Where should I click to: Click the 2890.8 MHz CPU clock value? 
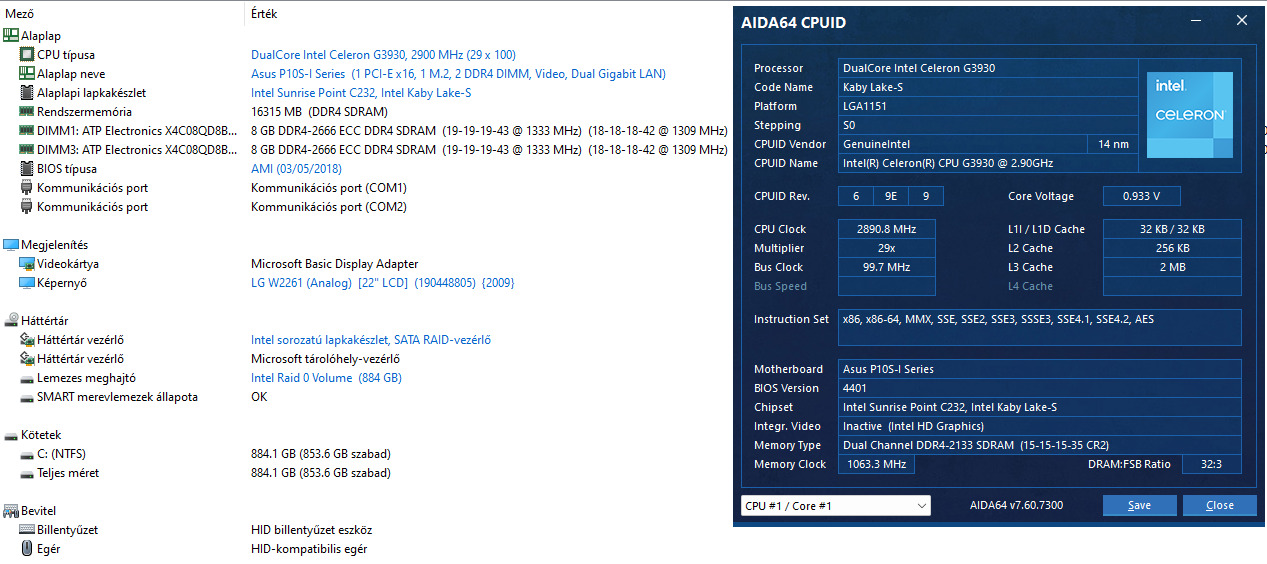click(887, 229)
